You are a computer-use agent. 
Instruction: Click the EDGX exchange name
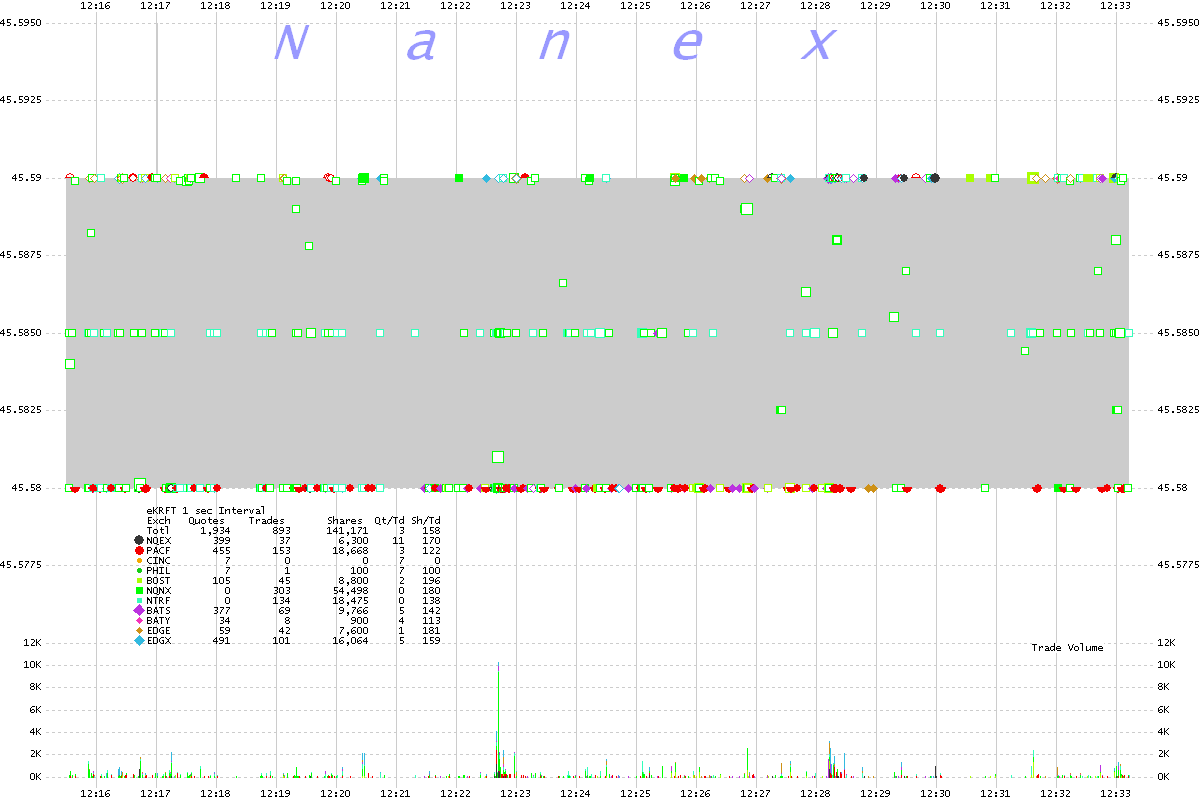158,641
